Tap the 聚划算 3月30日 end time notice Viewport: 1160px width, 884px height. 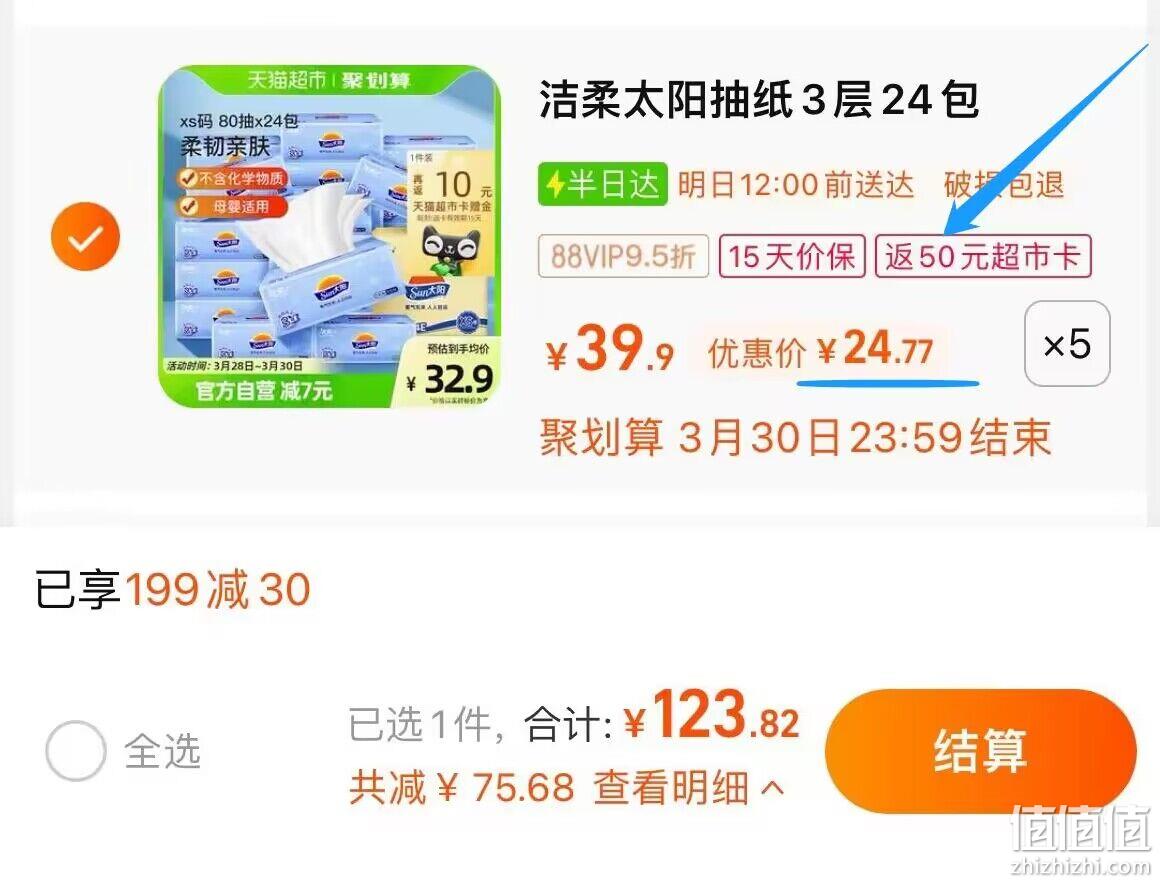click(x=795, y=437)
